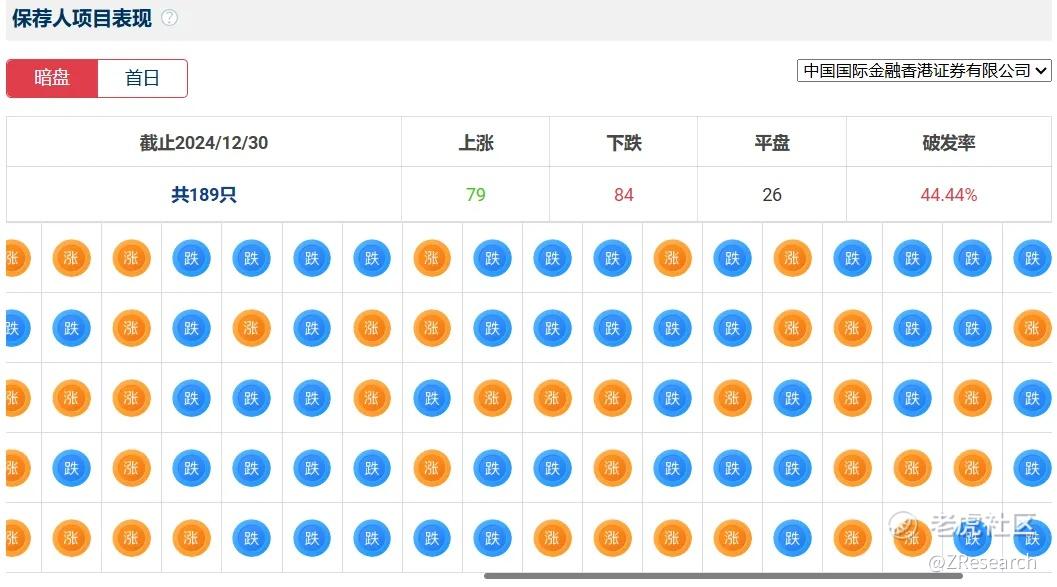Open the 中国国际金融香港证券有限公司 sponsor dropdown
The image size is (1057, 587).
point(924,71)
